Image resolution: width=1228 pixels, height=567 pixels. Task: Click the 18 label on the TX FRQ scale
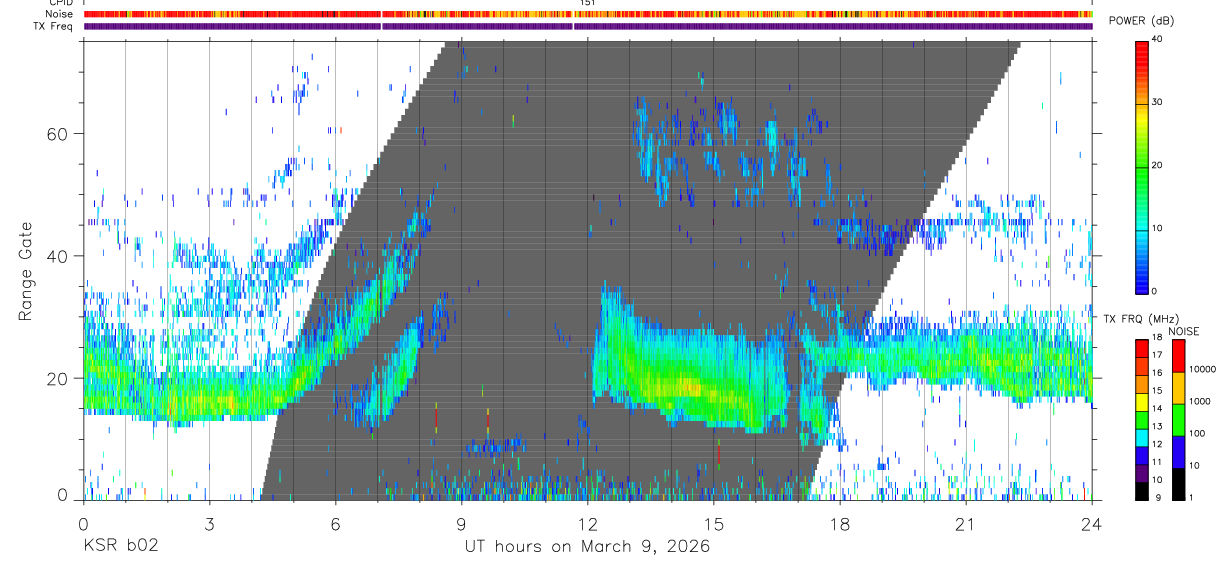coord(1157,338)
